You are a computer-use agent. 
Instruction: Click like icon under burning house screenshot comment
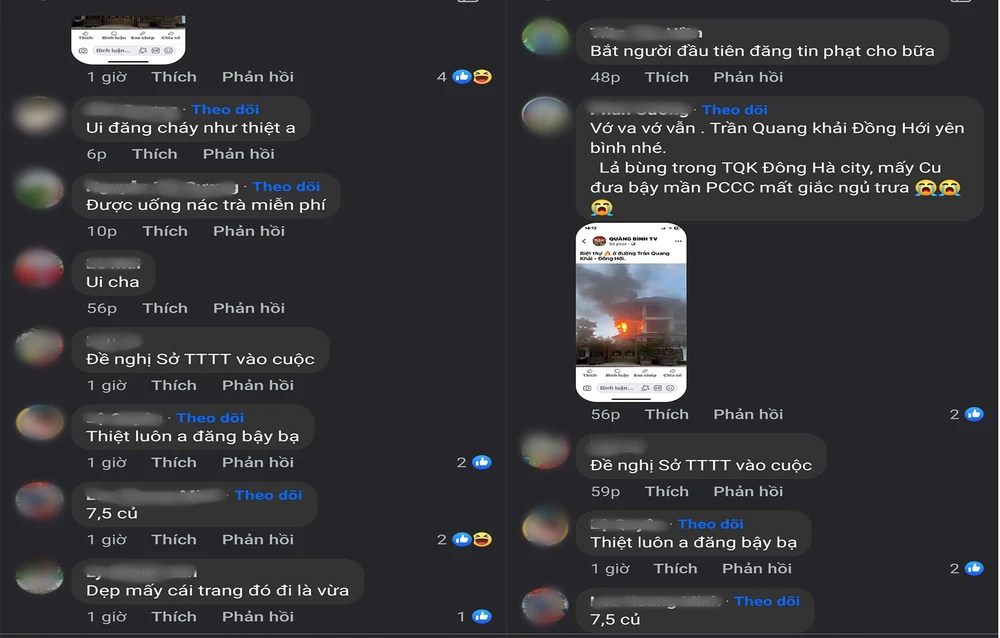tap(974, 414)
